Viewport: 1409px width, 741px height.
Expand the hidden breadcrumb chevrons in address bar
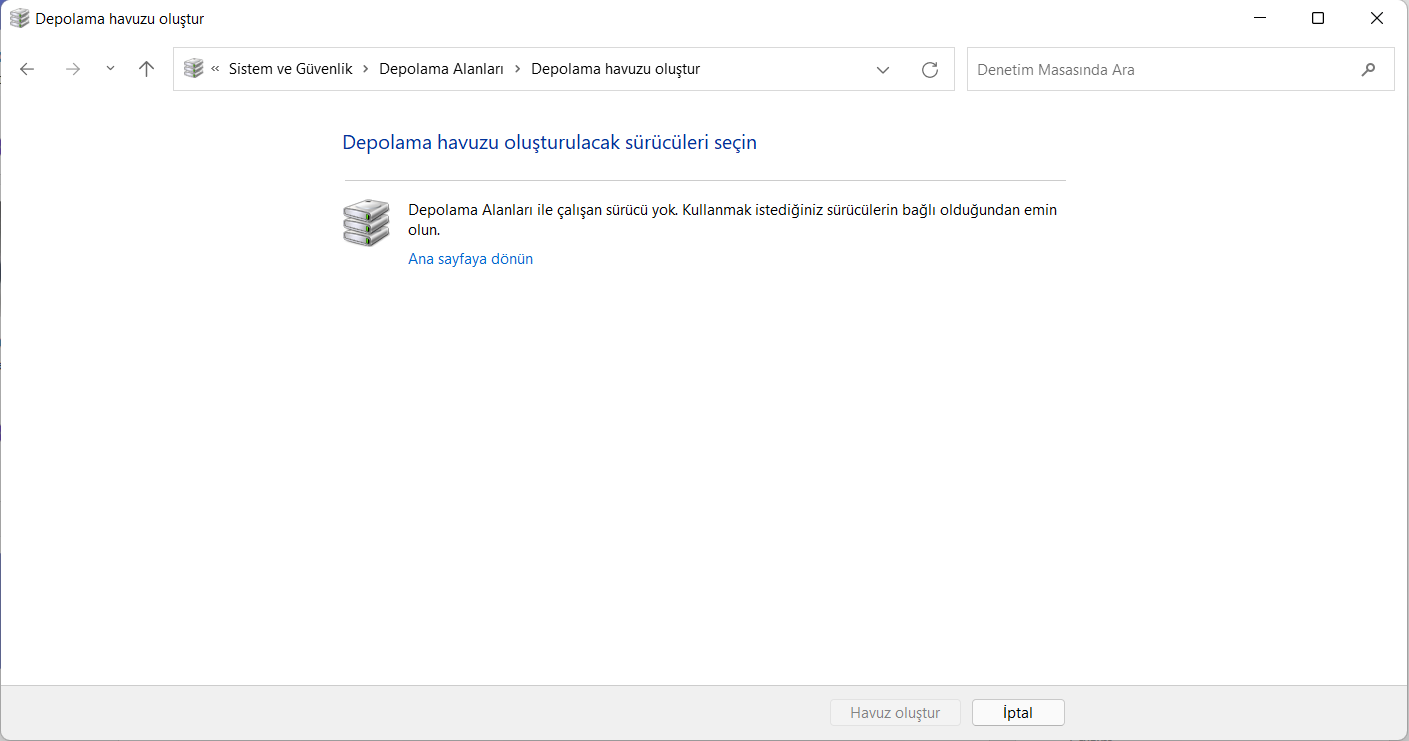coord(215,69)
